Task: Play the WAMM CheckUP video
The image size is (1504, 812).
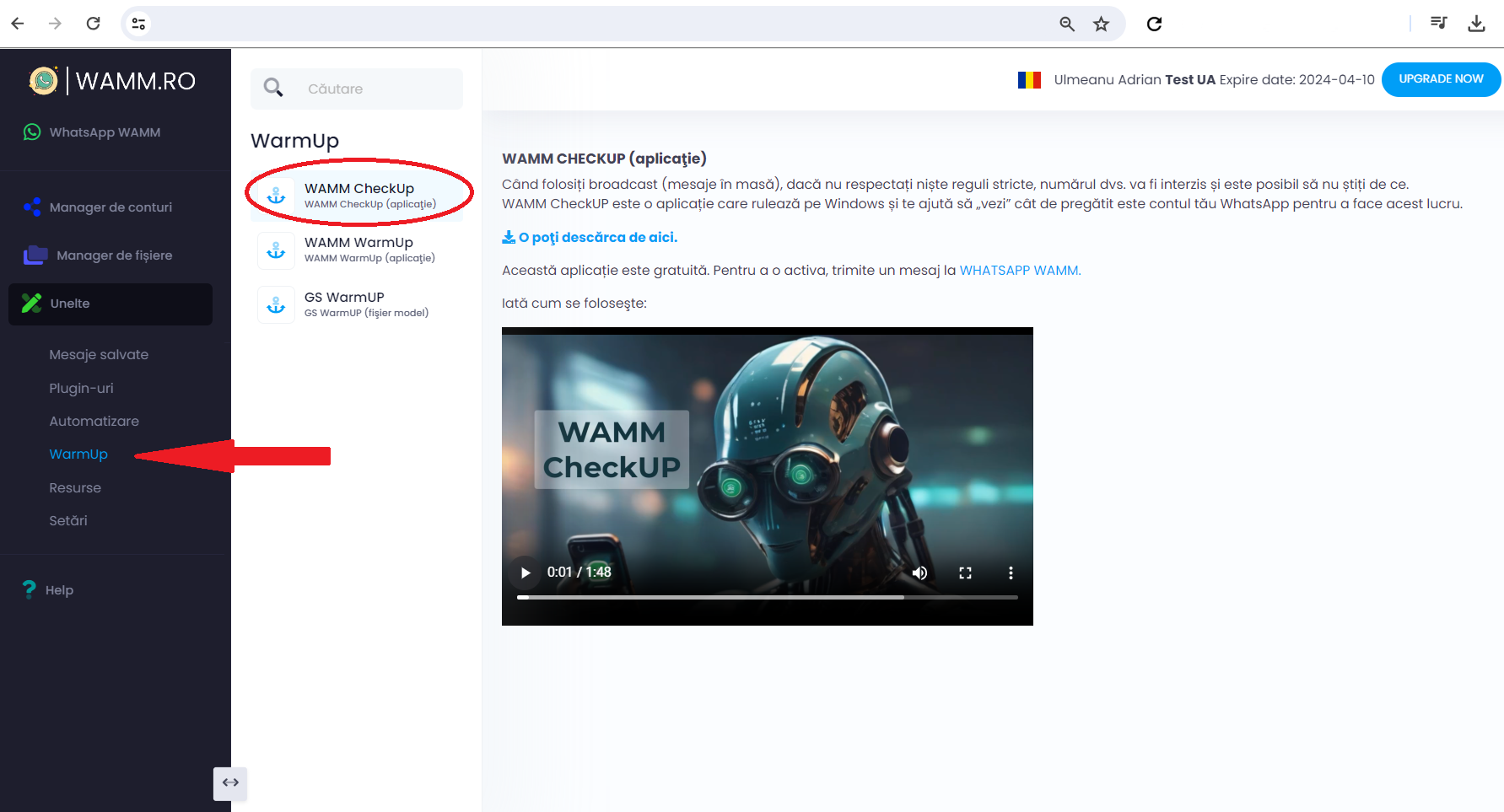Action: 526,573
